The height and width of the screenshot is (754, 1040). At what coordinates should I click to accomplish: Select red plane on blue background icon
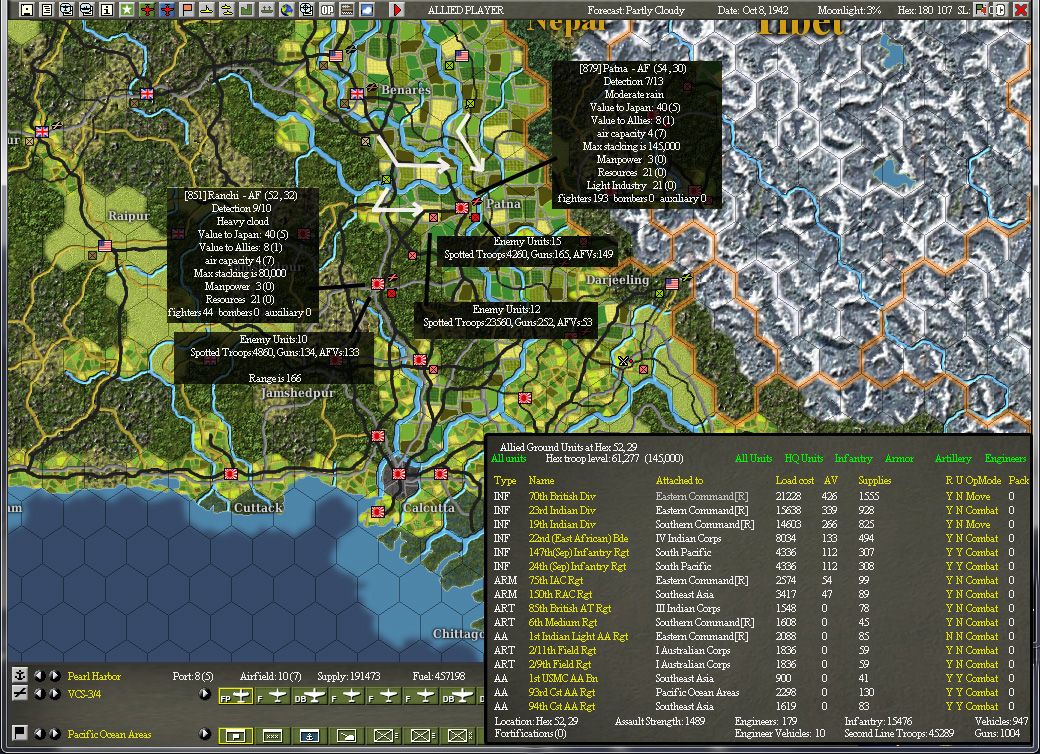tap(166, 10)
